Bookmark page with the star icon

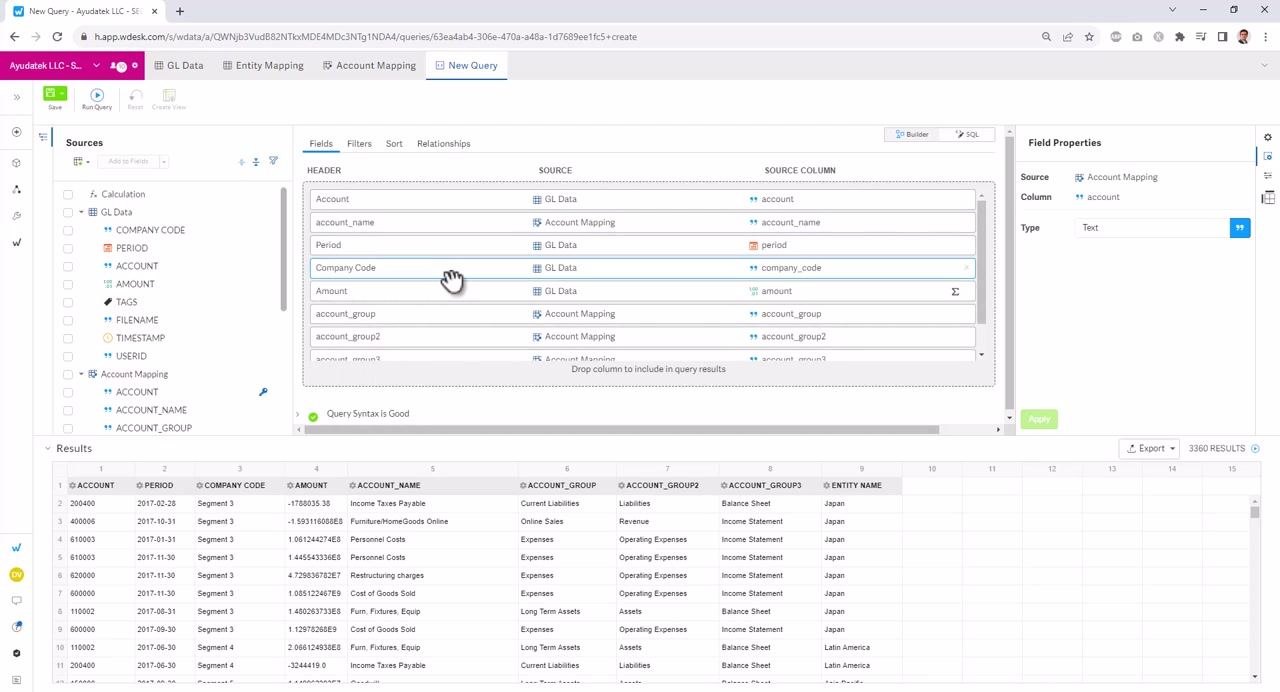tap(1089, 37)
